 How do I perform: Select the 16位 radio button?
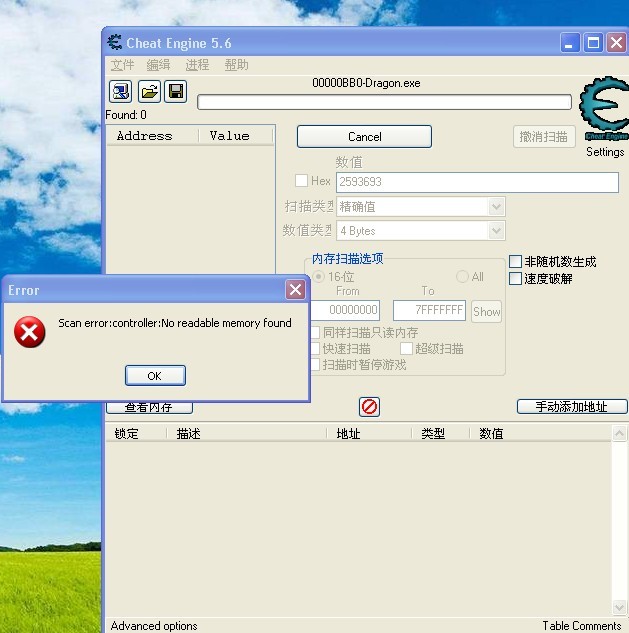coord(319,277)
